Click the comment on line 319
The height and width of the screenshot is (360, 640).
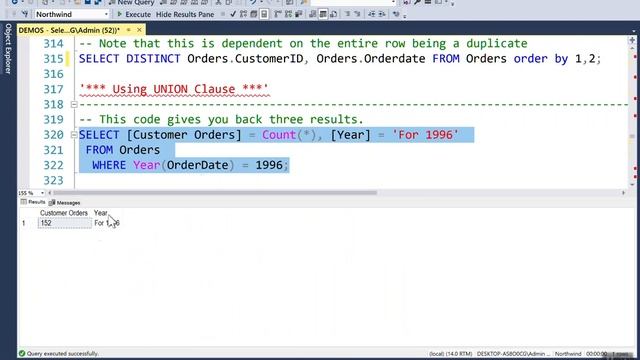(221, 119)
